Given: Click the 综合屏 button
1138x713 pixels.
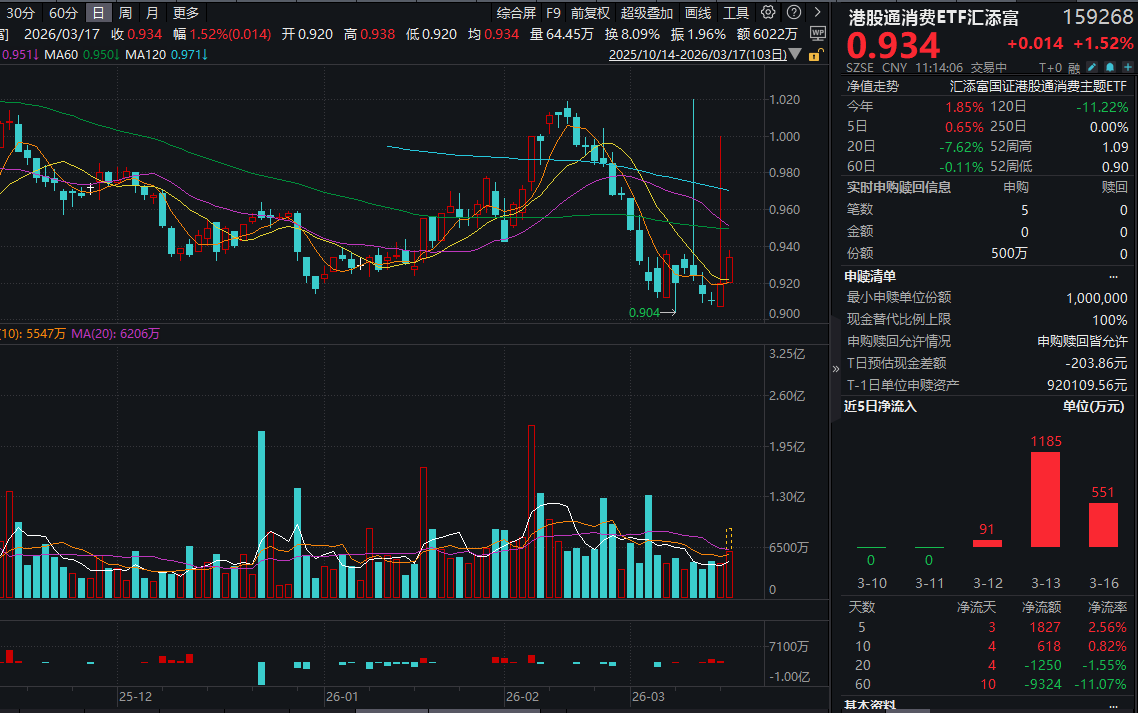Looking at the screenshot, I should [516, 13].
